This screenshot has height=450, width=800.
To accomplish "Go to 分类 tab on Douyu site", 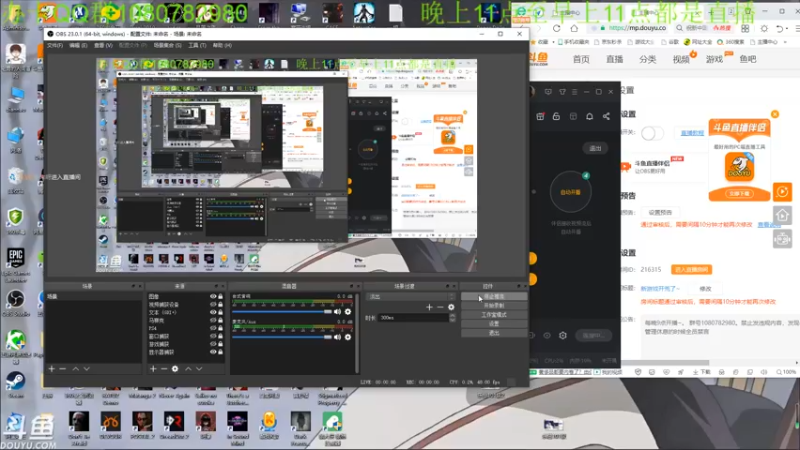I will (647, 59).
